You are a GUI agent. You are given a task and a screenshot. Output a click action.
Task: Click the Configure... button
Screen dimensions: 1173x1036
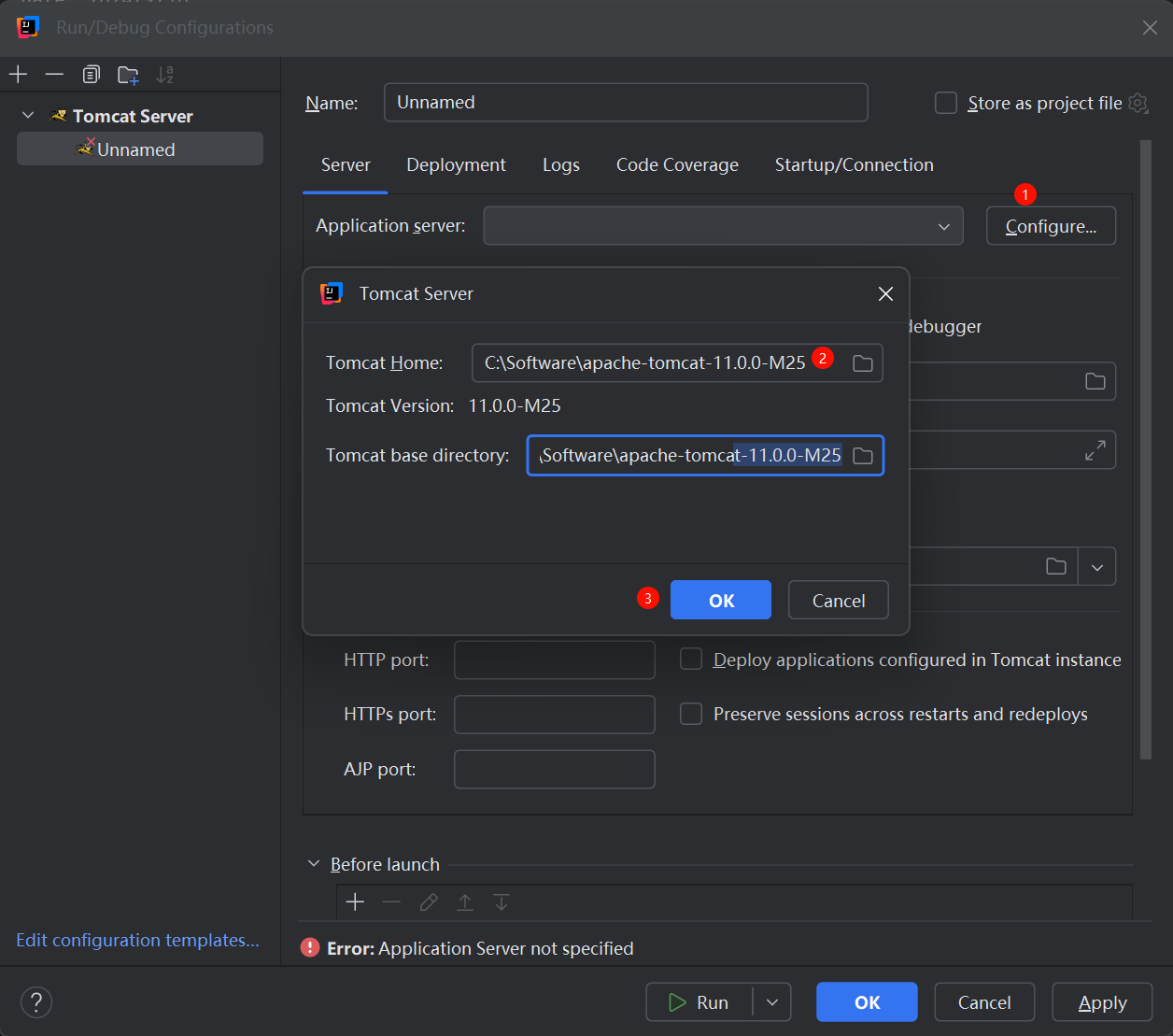1051,226
